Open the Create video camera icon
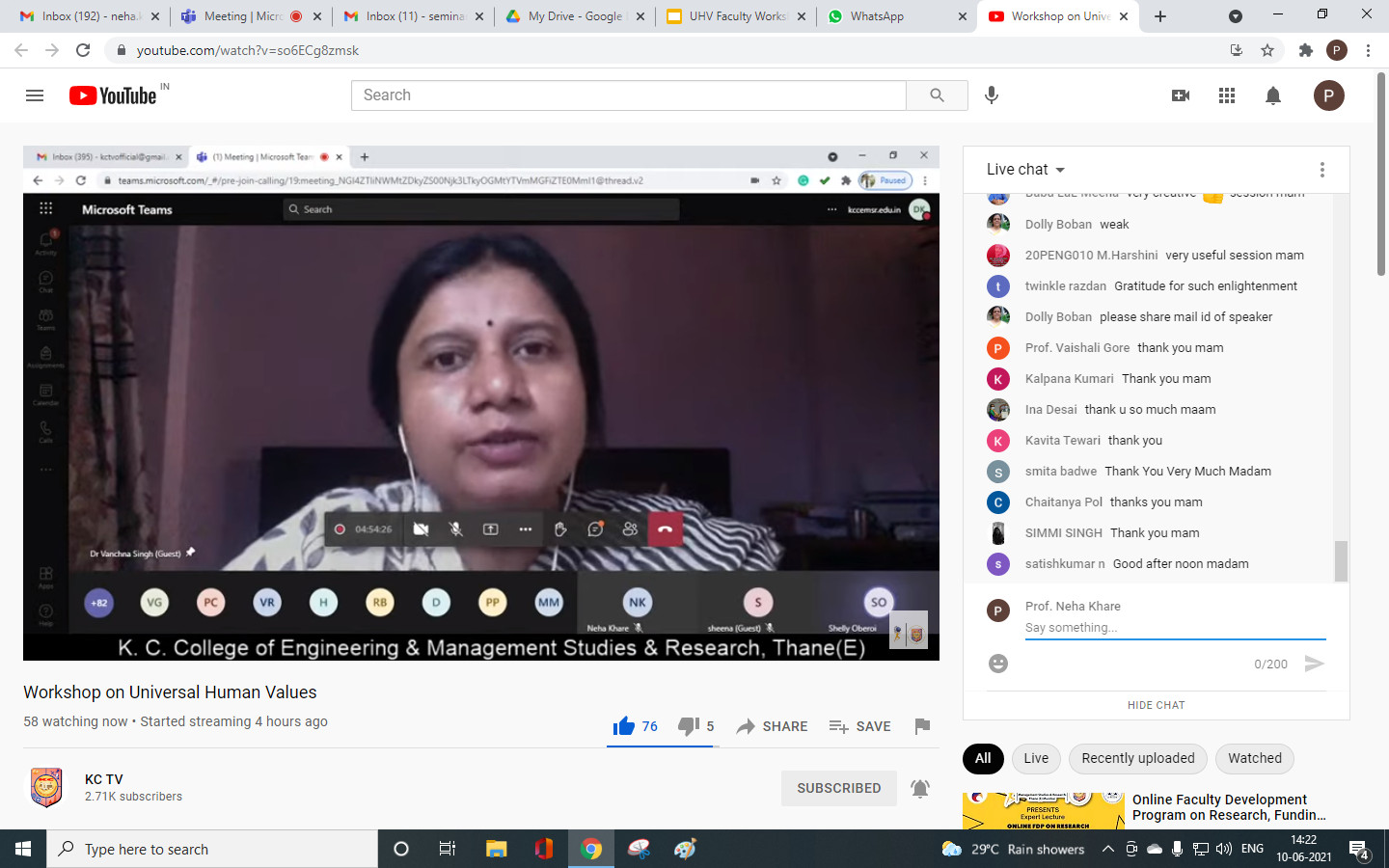The height and width of the screenshot is (868, 1389). 1180,95
